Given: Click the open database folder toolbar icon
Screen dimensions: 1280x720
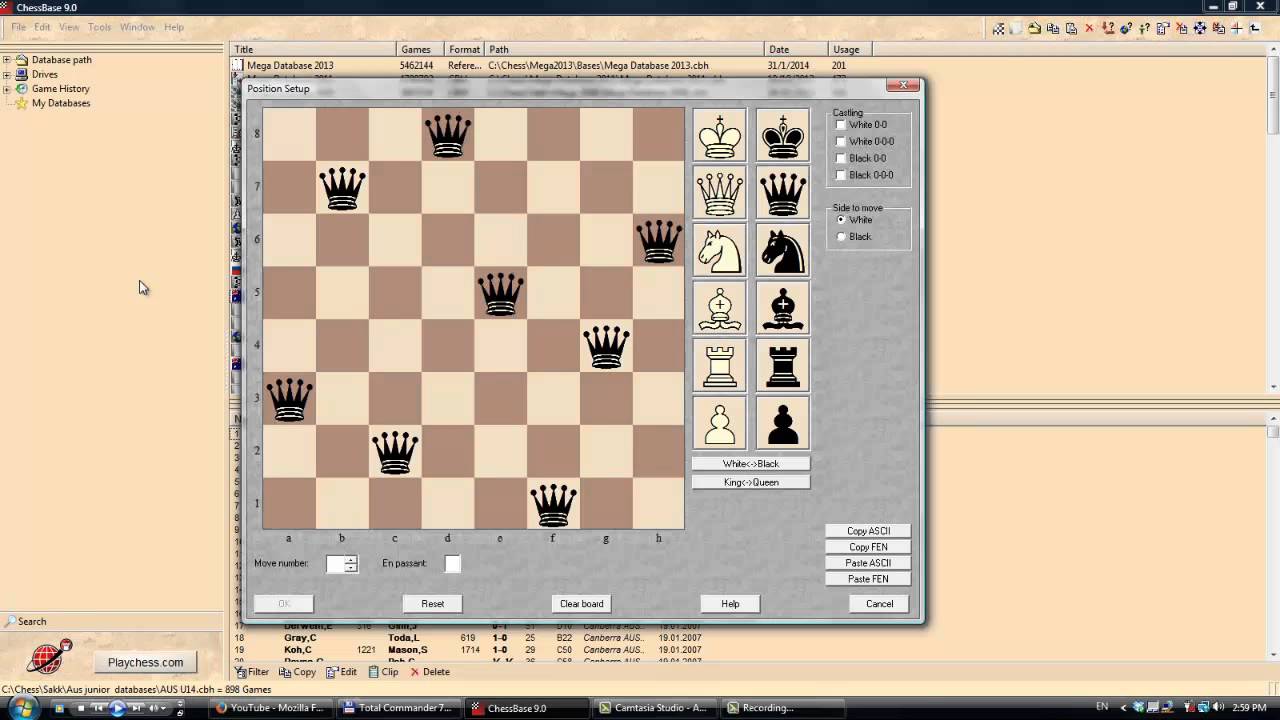Looking at the screenshot, I should [x=1034, y=28].
